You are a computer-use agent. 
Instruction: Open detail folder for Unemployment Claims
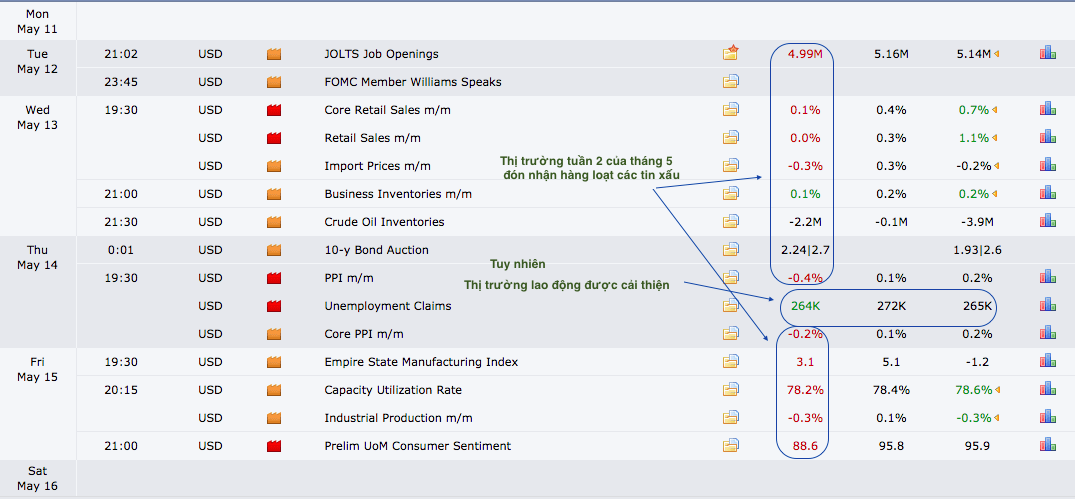(731, 306)
